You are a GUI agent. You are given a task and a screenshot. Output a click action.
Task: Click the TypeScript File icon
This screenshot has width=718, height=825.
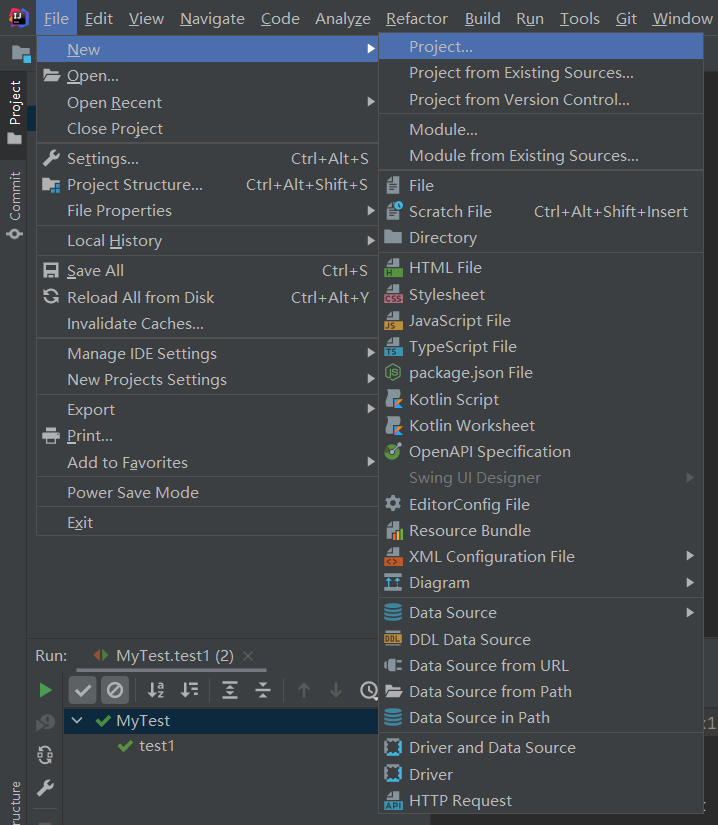point(393,347)
